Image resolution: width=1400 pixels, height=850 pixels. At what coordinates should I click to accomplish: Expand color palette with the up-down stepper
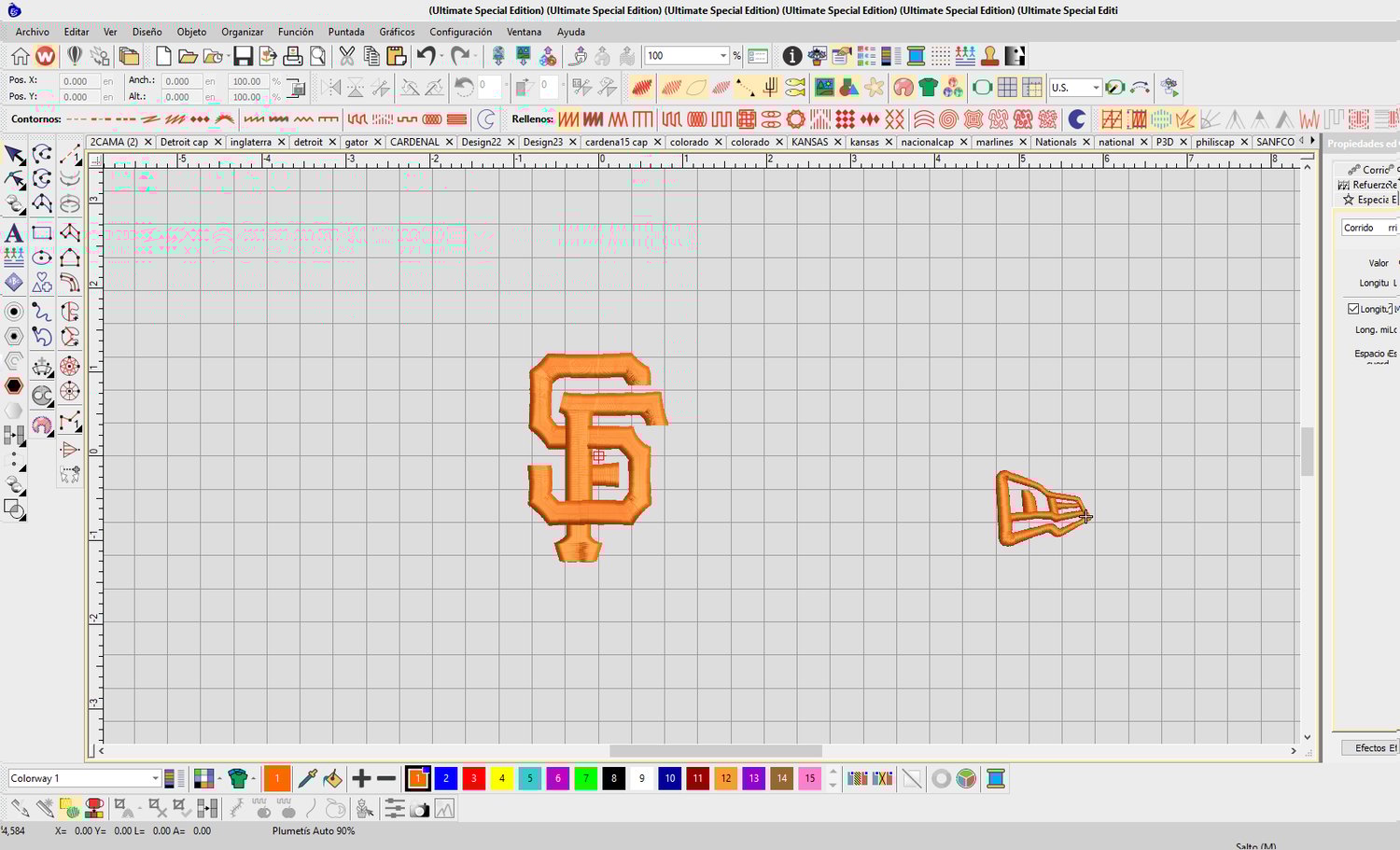[x=833, y=778]
